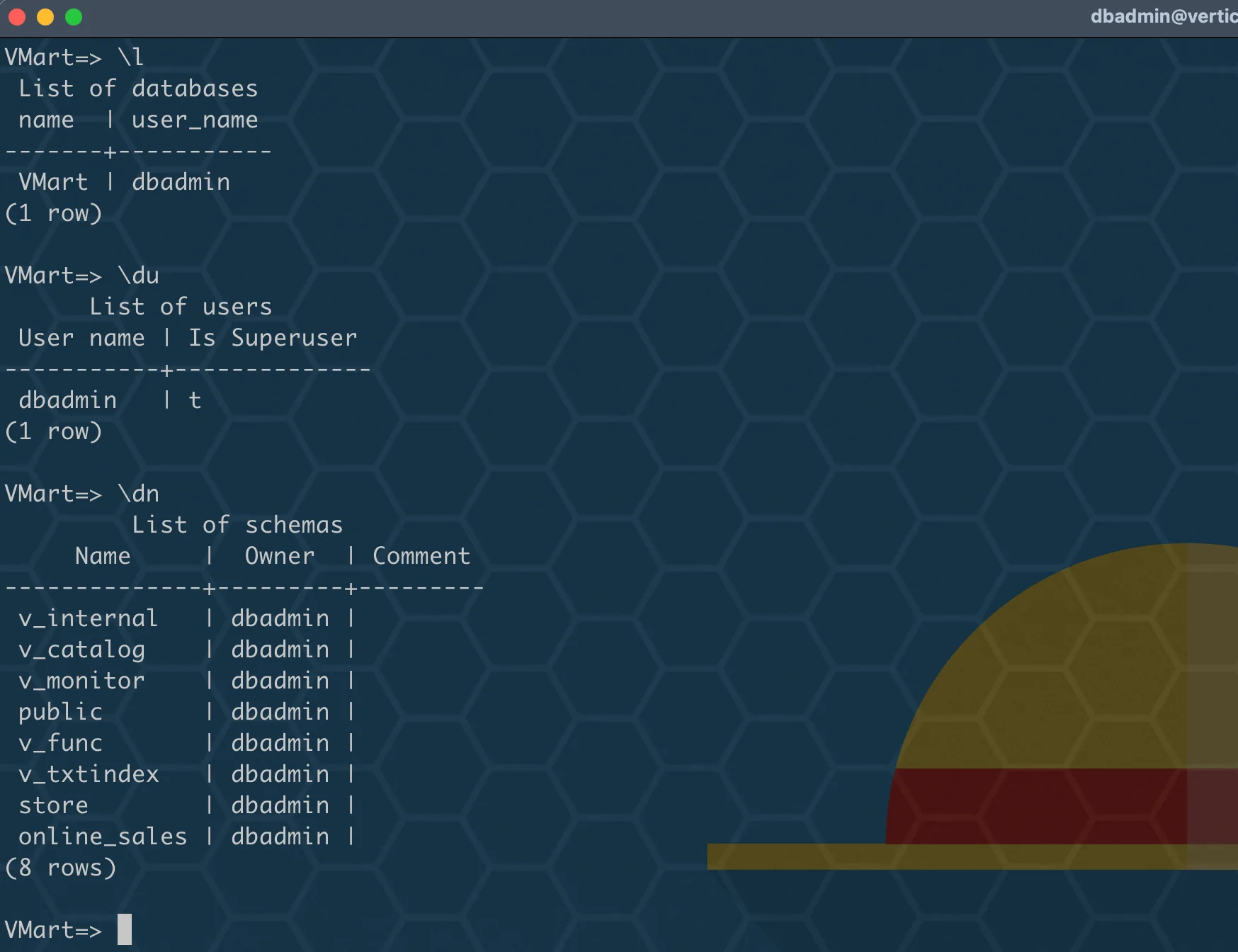Select the v_monitor schema name
The height and width of the screenshot is (952, 1238).
click(x=81, y=681)
